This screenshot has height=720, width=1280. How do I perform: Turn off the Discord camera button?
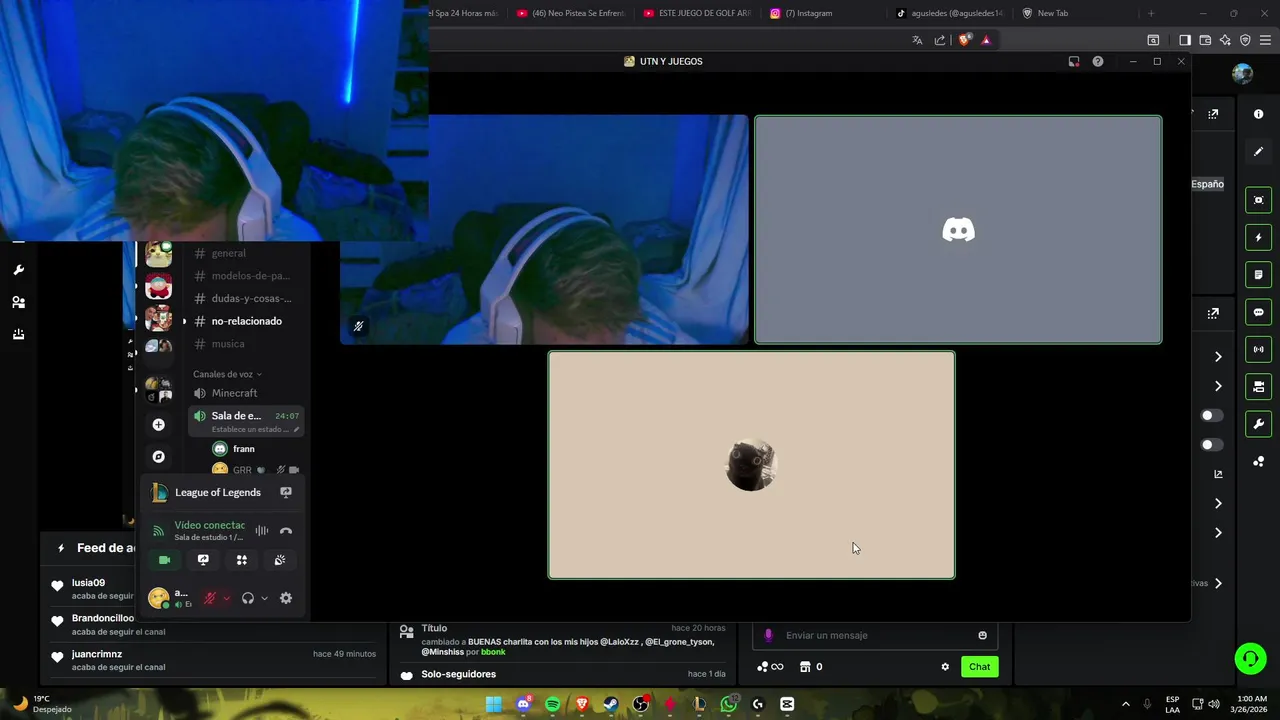pyautogui.click(x=165, y=560)
